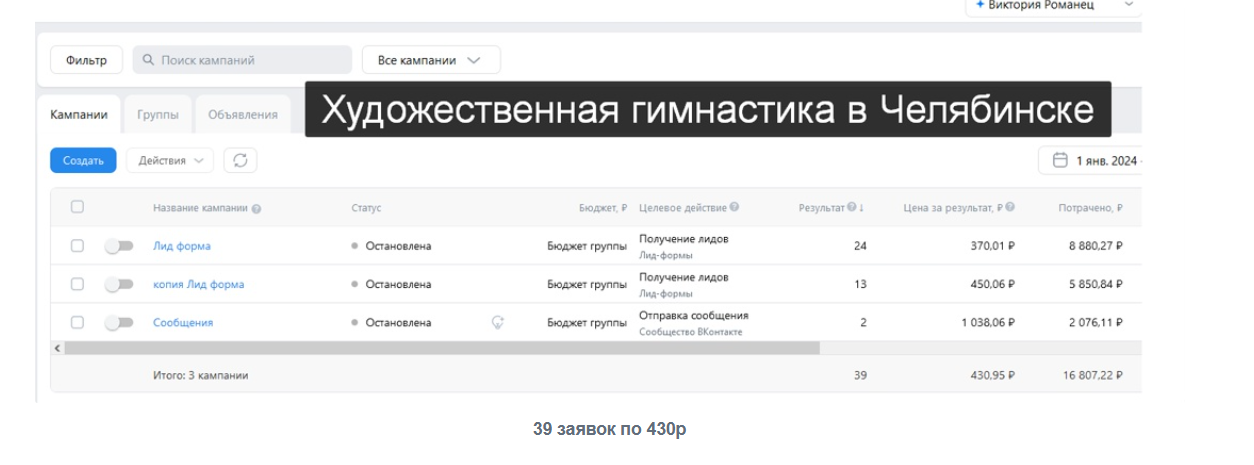Open the 1 янв. 2024 date picker
Screen dimensions: 1254x465
pyautogui.click(x=1091, y=160)
